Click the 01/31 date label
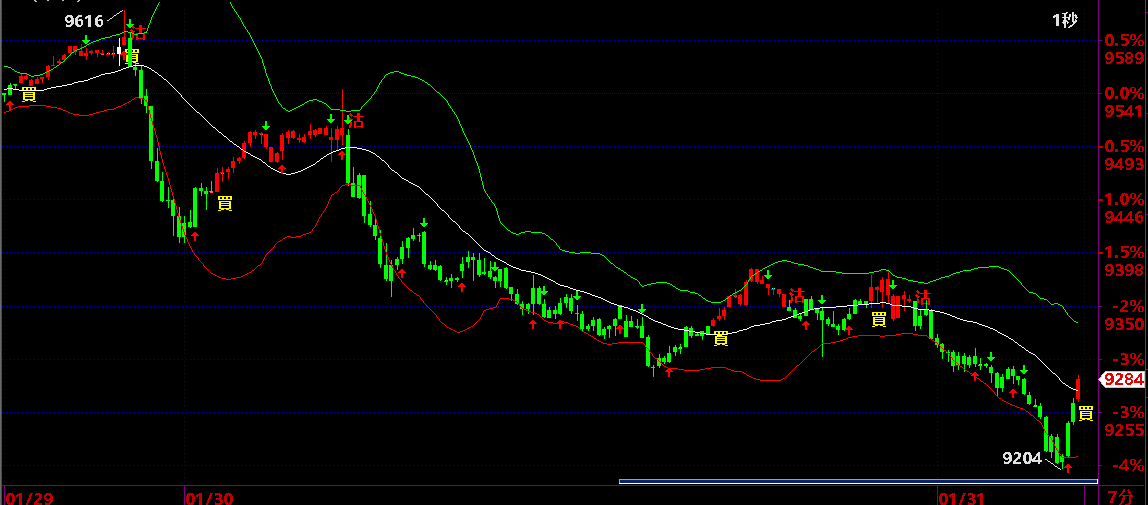The height and width of the screenshot is (505, 1148). [x=961, y=496]
